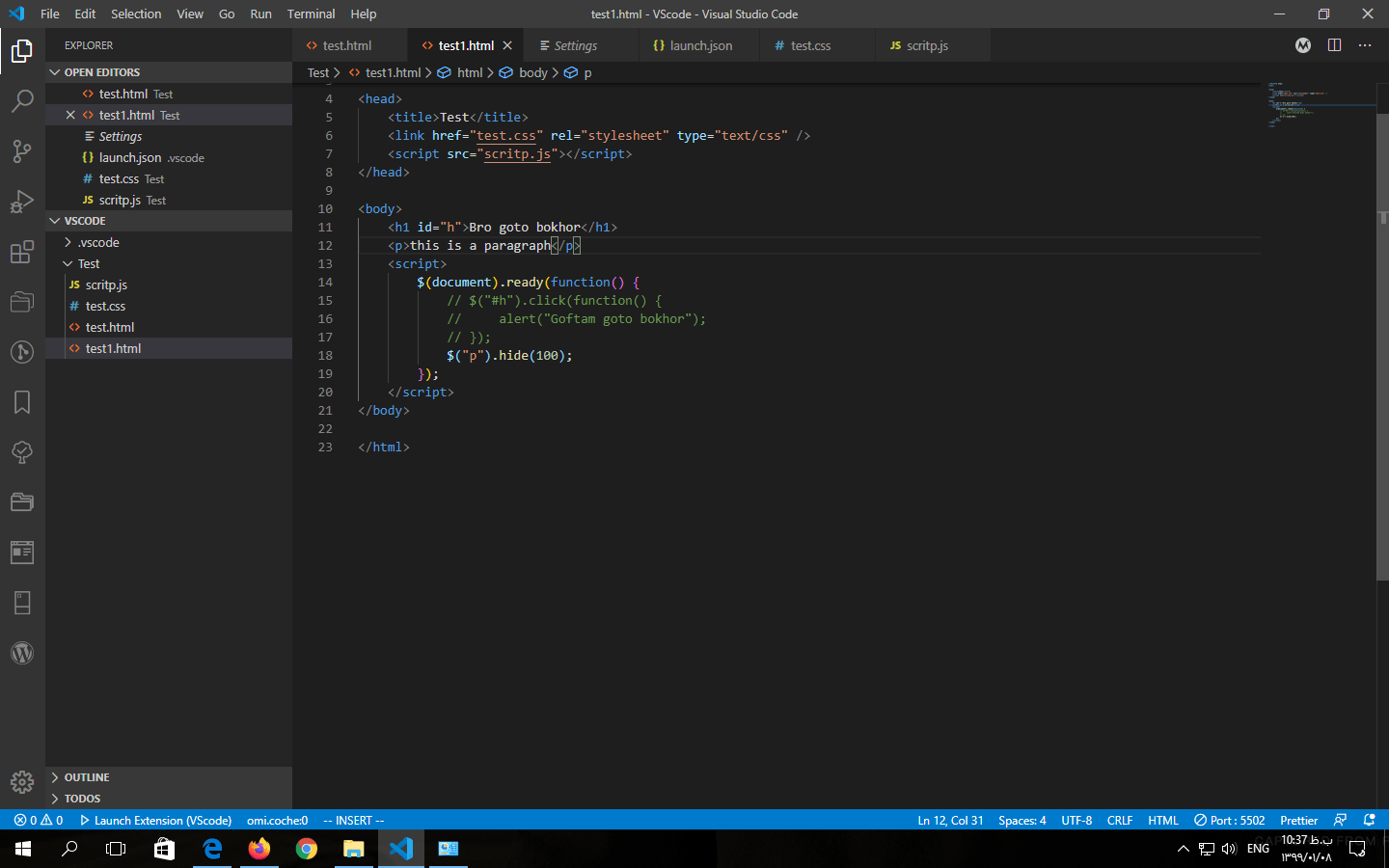Image resolution: width=1389 pixels, height=868 pixels.
Task: Click the errors and warnings indicator
Action: 37,820
